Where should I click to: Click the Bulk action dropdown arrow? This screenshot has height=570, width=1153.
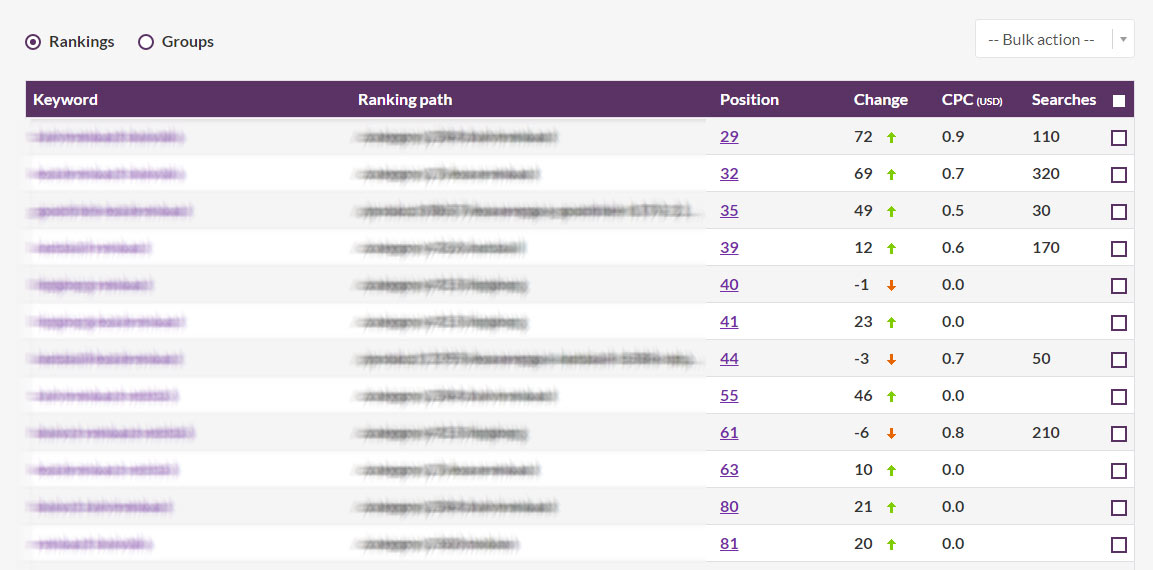pos(1124,40)
